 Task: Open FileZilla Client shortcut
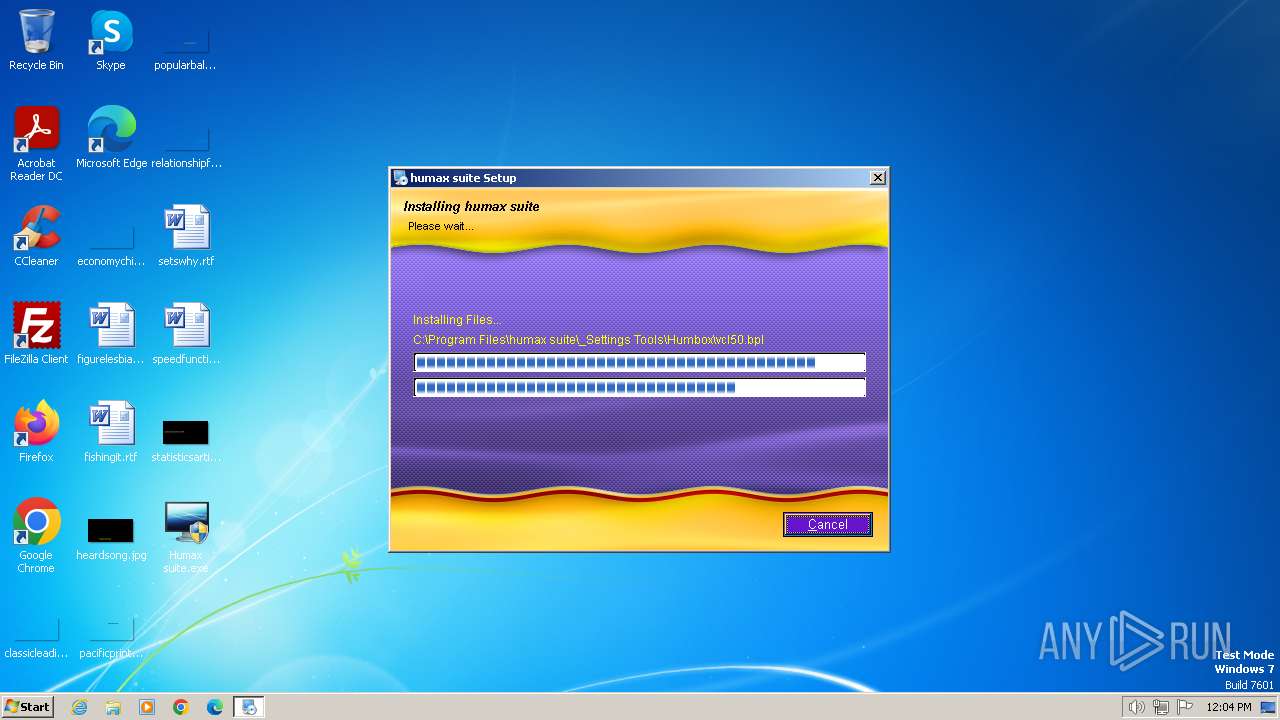(x=36, y=334)
